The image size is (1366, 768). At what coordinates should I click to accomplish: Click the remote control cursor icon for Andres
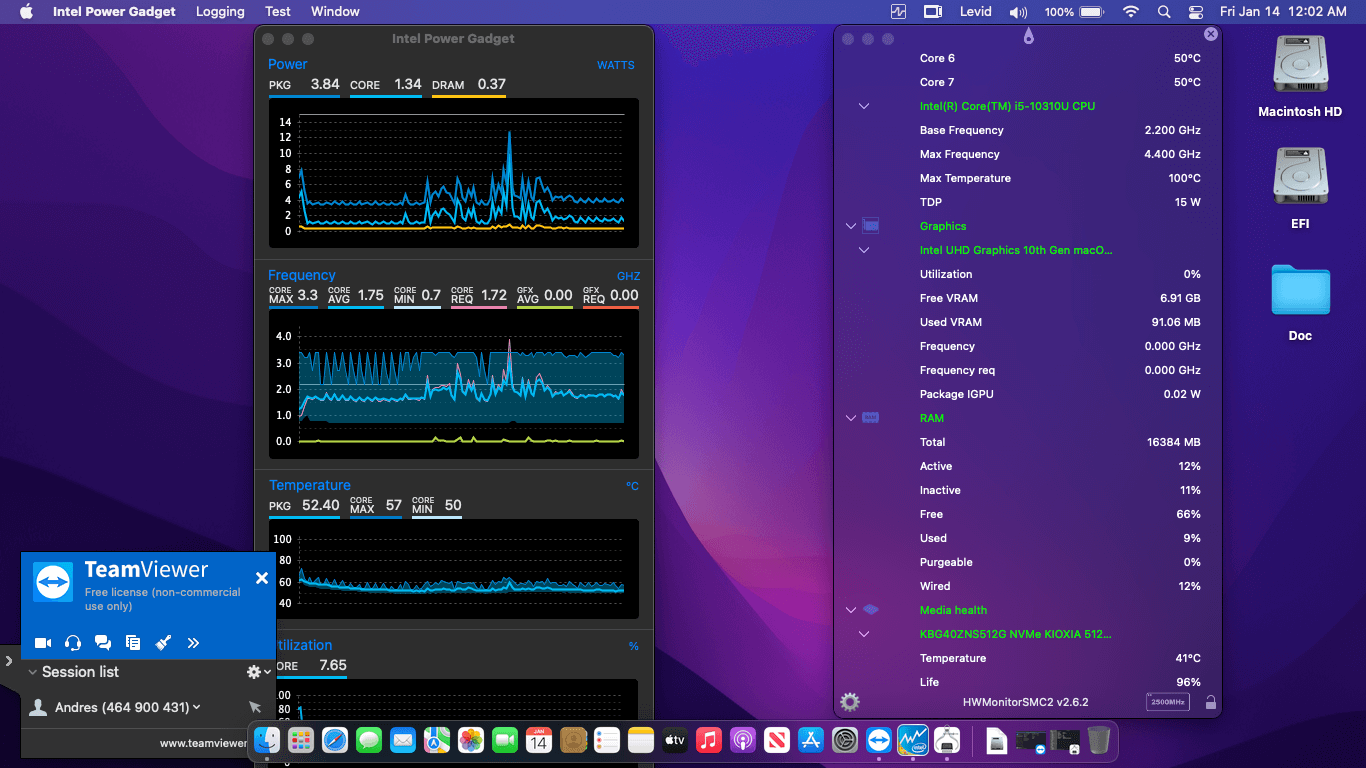tap(255, 707)
